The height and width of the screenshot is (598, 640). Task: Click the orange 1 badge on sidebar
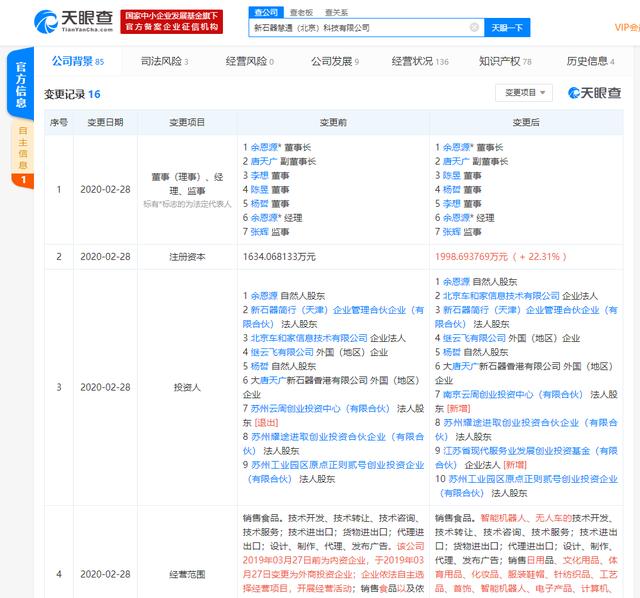click(23, 180)
